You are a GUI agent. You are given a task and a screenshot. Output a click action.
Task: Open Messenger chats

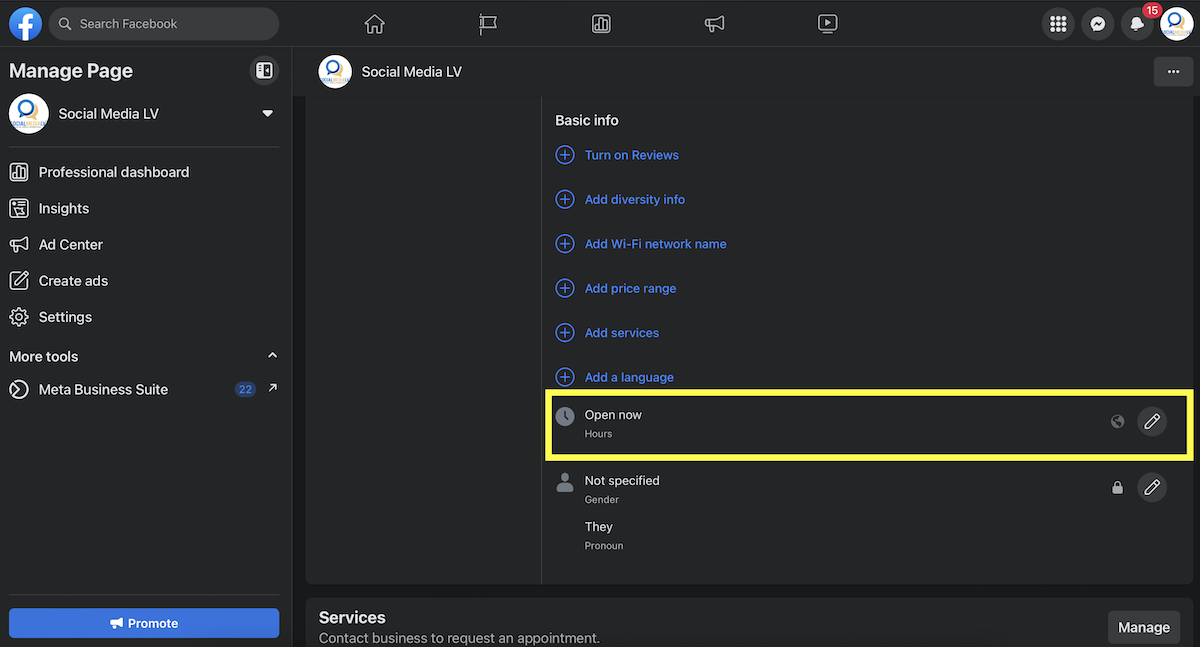click(1097, 23)
